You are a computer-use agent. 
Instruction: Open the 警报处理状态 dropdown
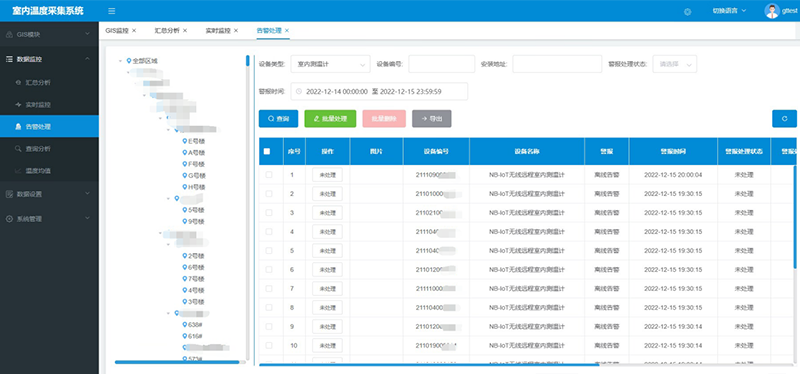coord(674,64)
